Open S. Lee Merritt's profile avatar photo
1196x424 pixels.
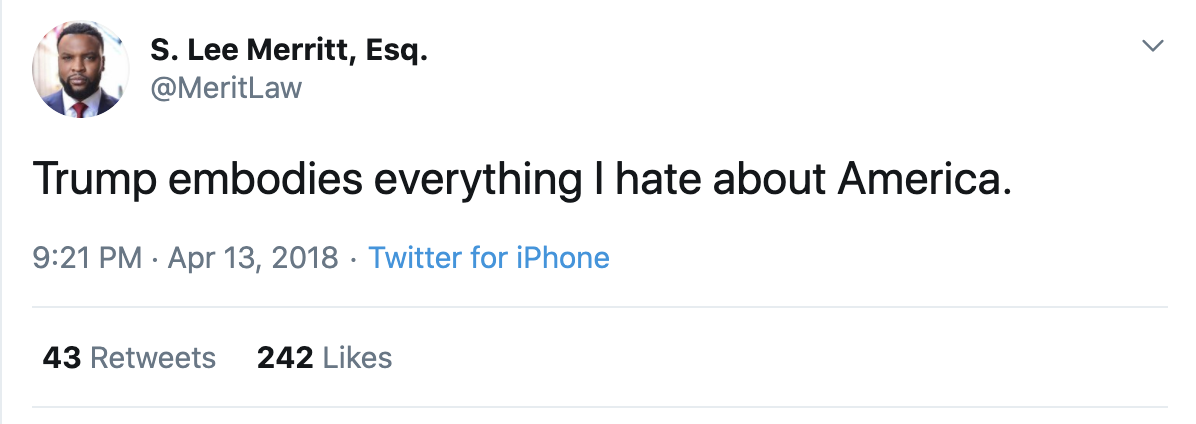click(80, 69)
